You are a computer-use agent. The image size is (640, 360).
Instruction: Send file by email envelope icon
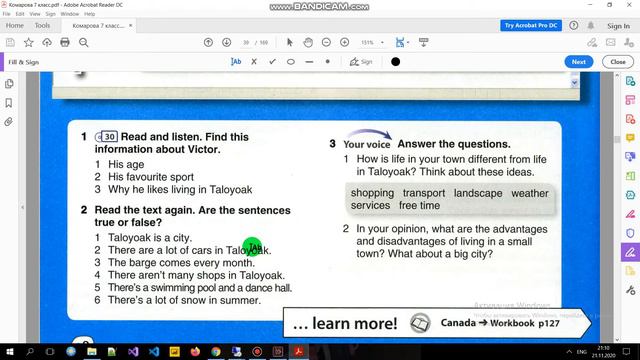611,42
